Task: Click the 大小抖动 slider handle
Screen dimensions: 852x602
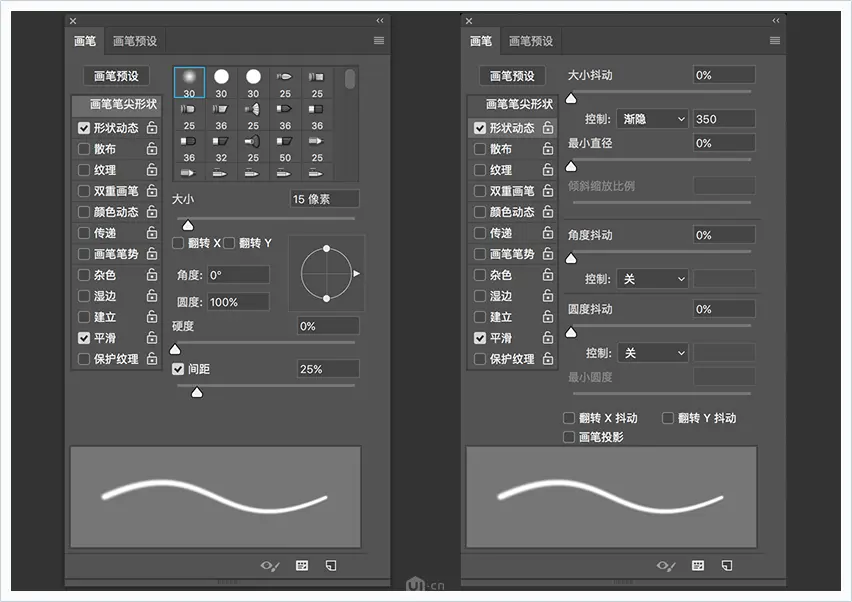Action: (x=571, y=98)
